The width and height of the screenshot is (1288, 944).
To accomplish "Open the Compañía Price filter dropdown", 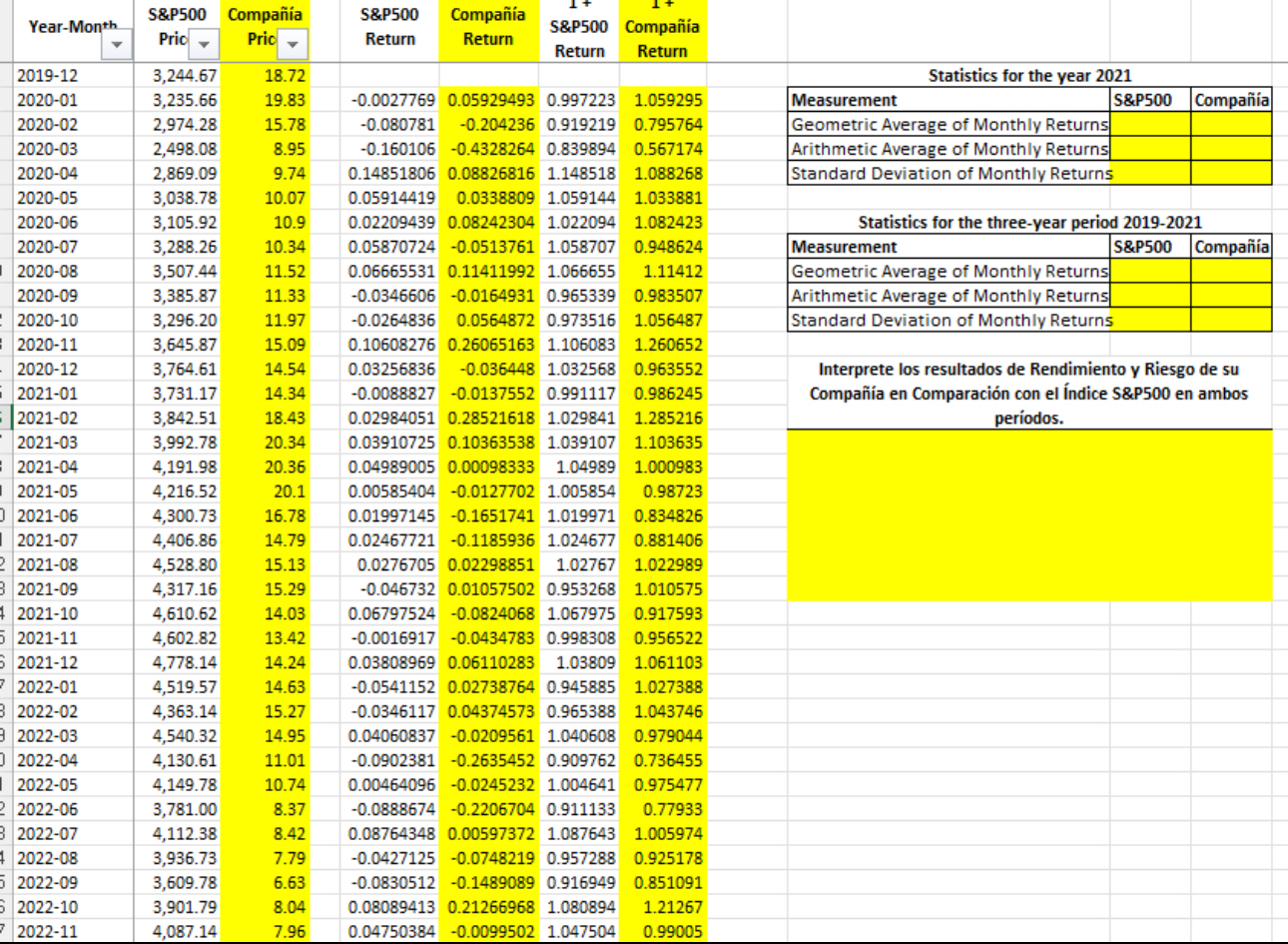I will click(294, 45).
